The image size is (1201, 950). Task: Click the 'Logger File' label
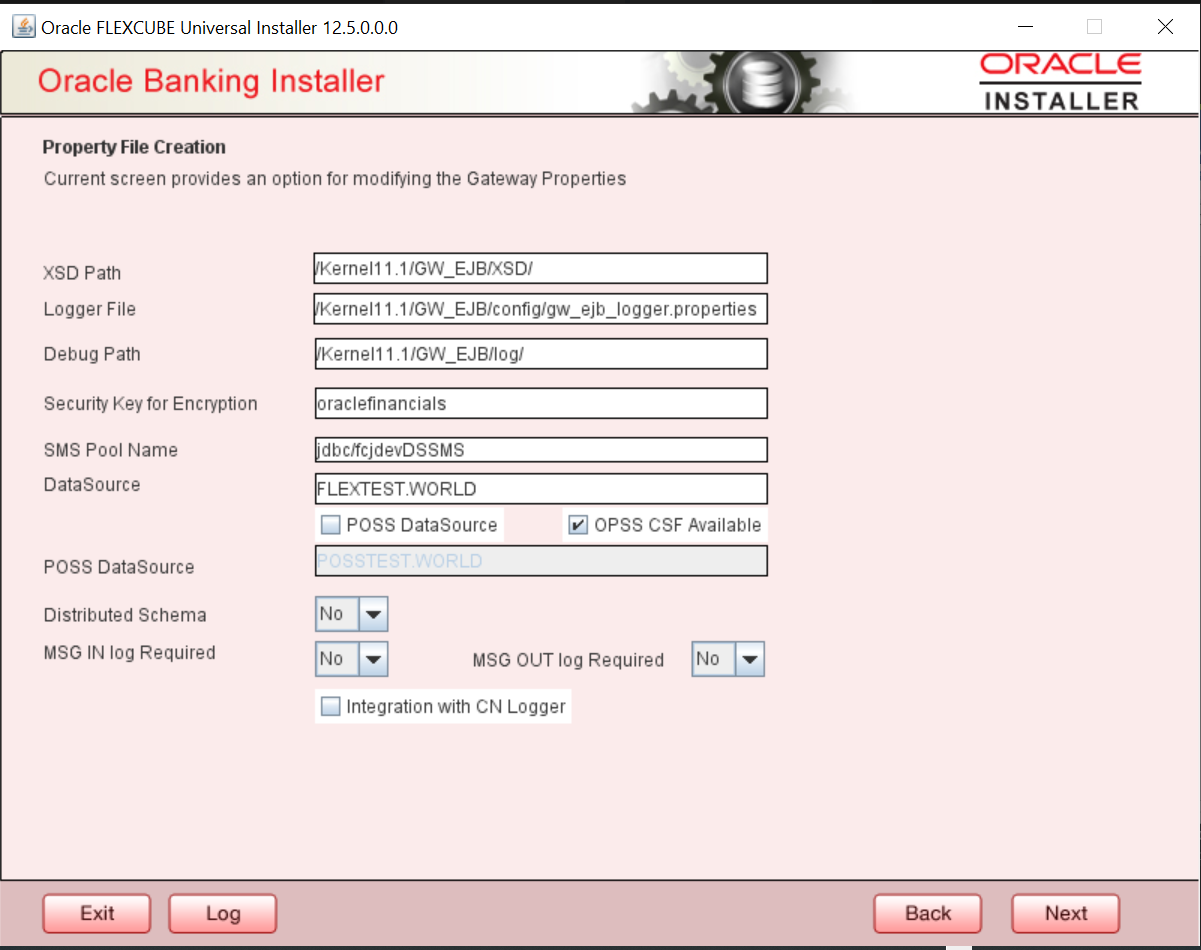pos(90,309)
